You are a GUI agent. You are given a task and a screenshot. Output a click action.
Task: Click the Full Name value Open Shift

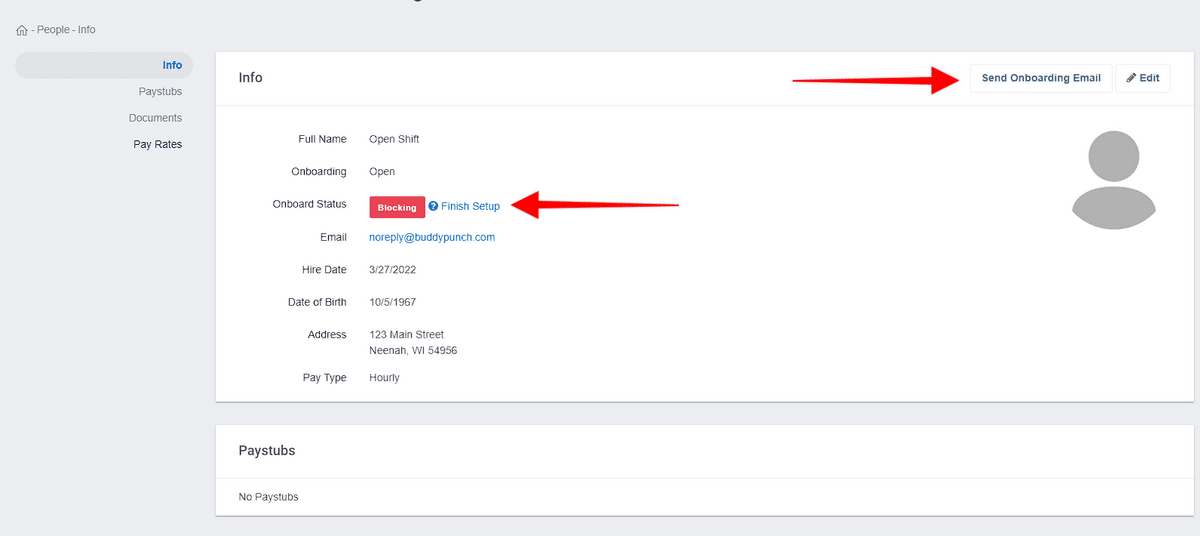tap(394, 139)
